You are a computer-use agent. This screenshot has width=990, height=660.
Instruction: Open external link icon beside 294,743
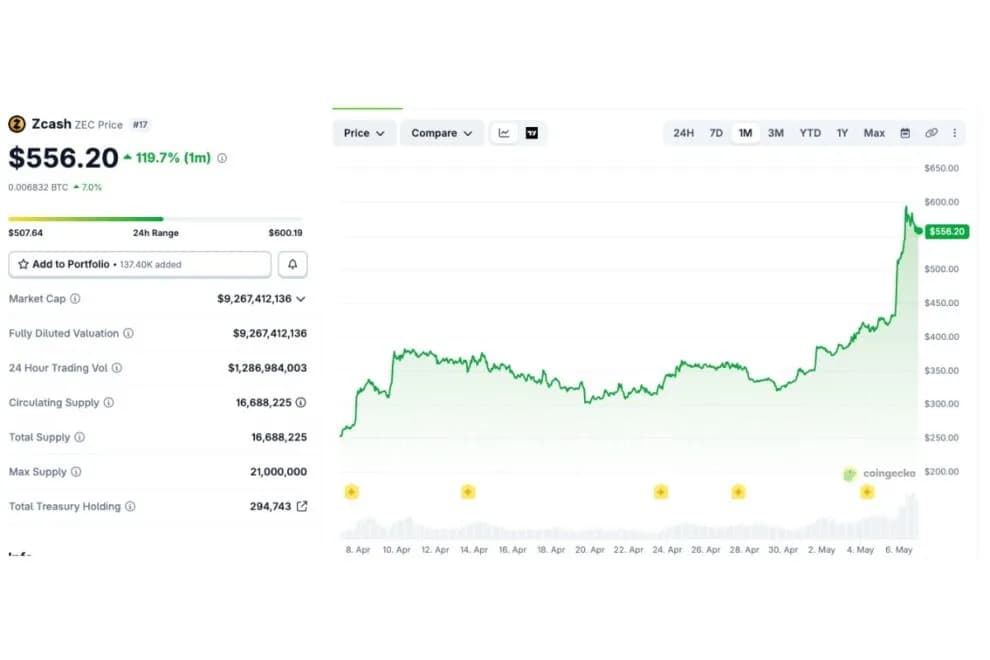click(302, 506)
